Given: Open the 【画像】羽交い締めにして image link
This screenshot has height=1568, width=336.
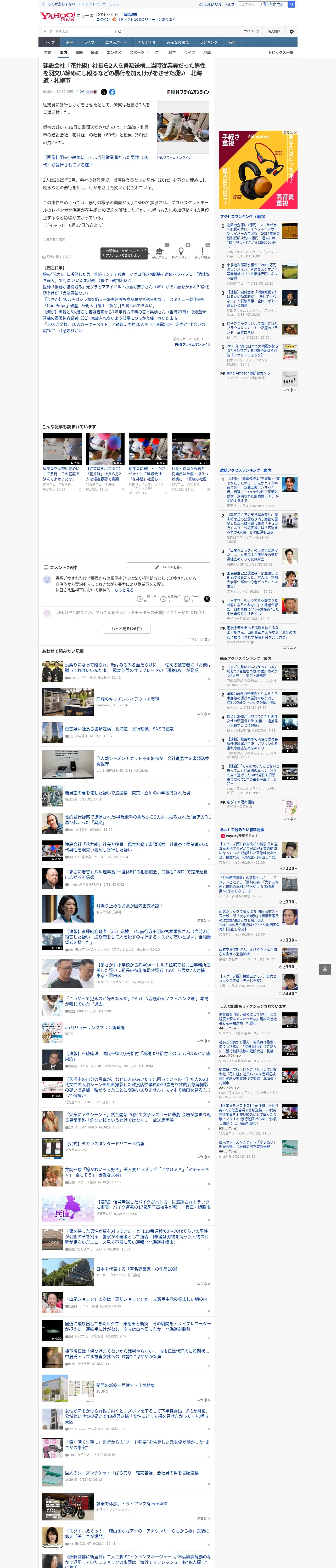Looking at the screenshot, I should click(x=96, y=161).
